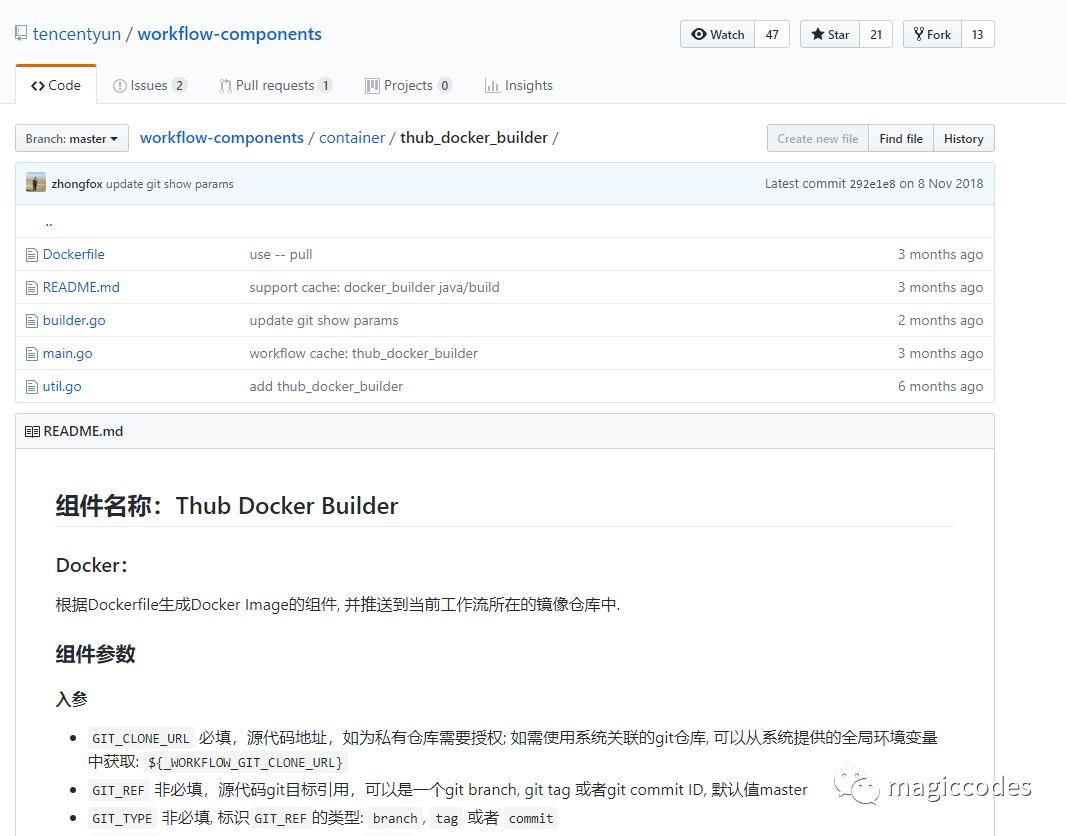The height and width of the screenshot is (836, 1066).
Task: Click the Watch button
Action: pyautogui.click(x=717, y=35)
